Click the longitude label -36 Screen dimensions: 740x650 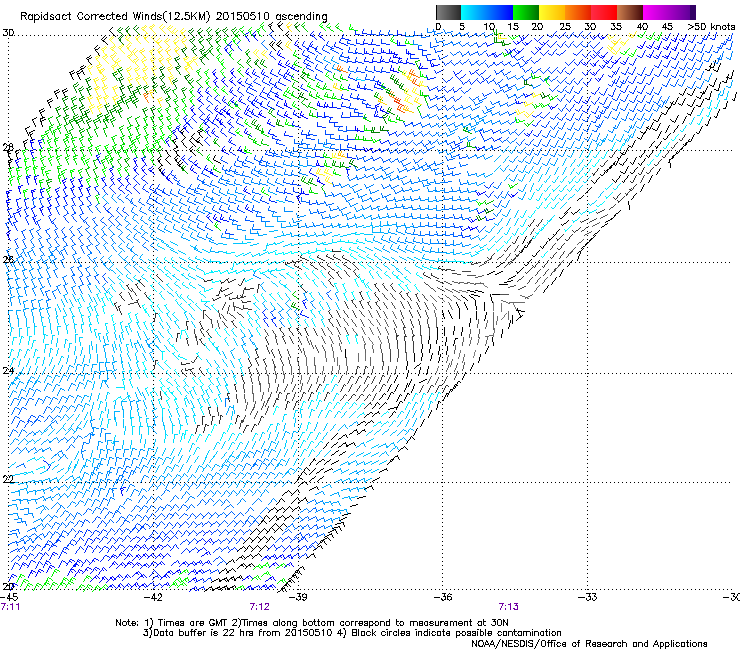(x=443, y=597)
